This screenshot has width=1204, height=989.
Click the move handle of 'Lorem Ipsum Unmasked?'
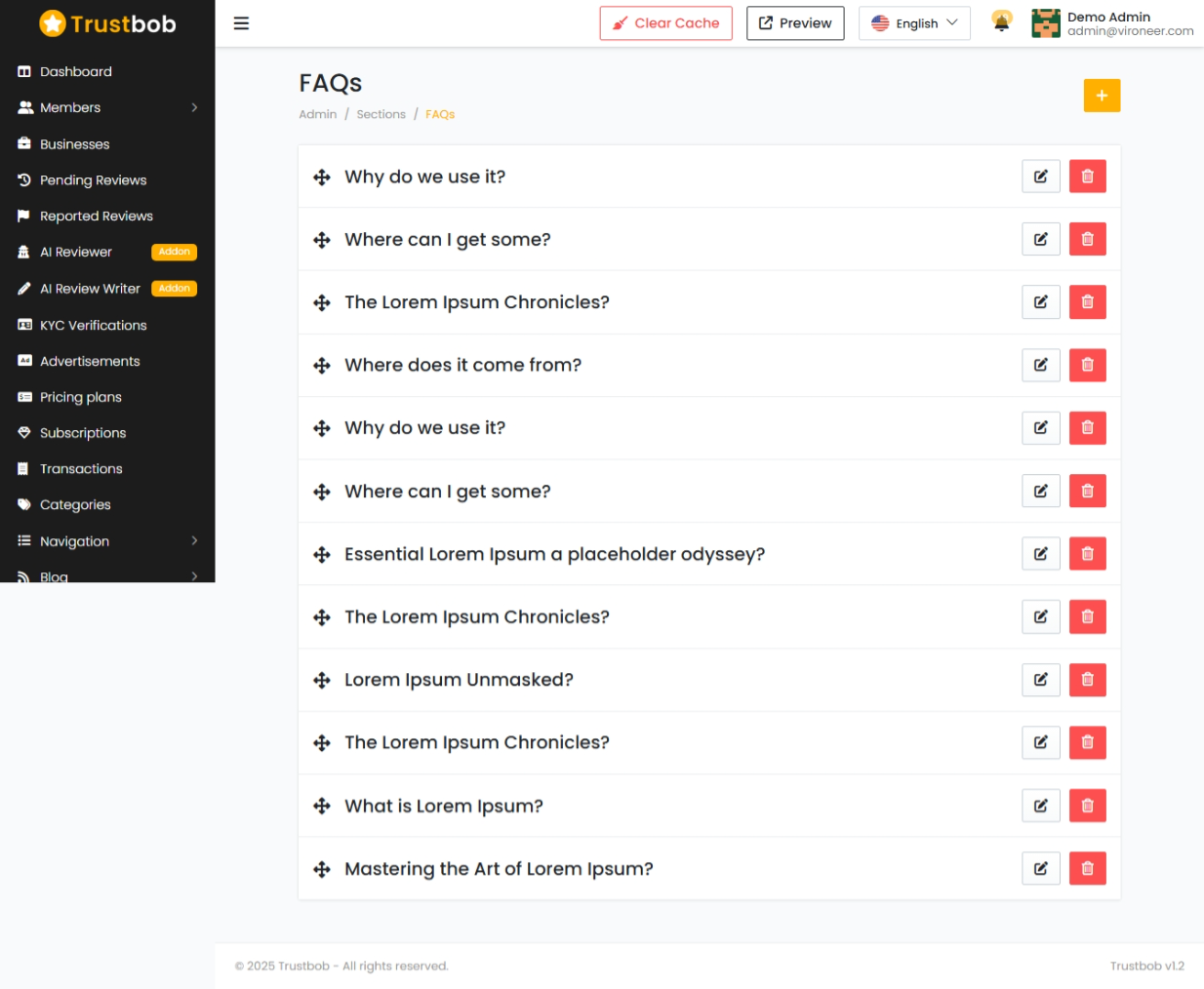tap(322, 681)
